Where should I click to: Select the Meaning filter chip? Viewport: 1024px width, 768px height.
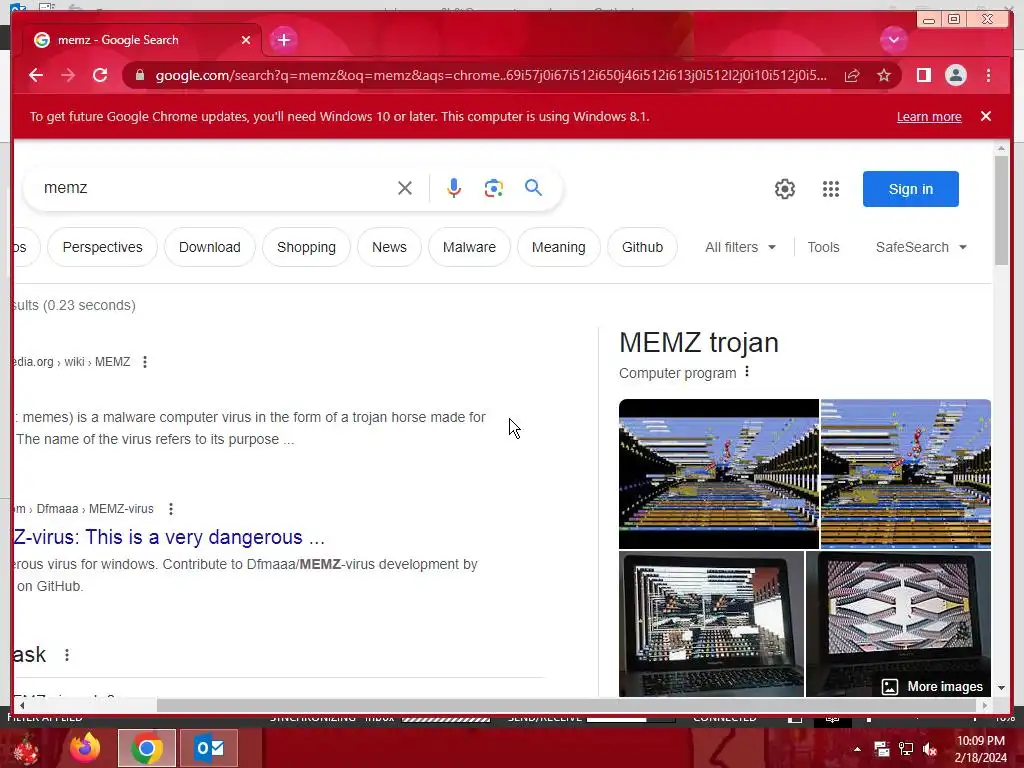tap(558, 247)
